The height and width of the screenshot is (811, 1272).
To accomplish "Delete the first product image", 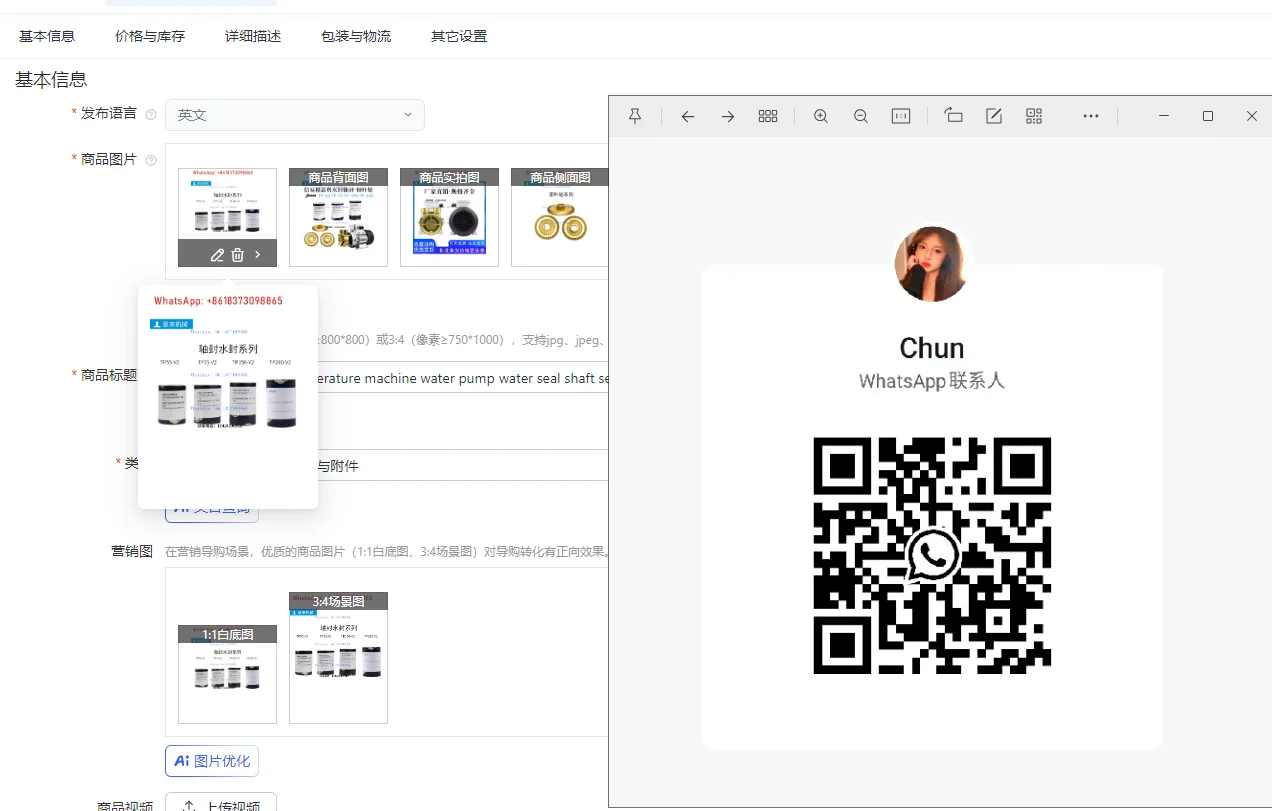I will tap(237, 255).
